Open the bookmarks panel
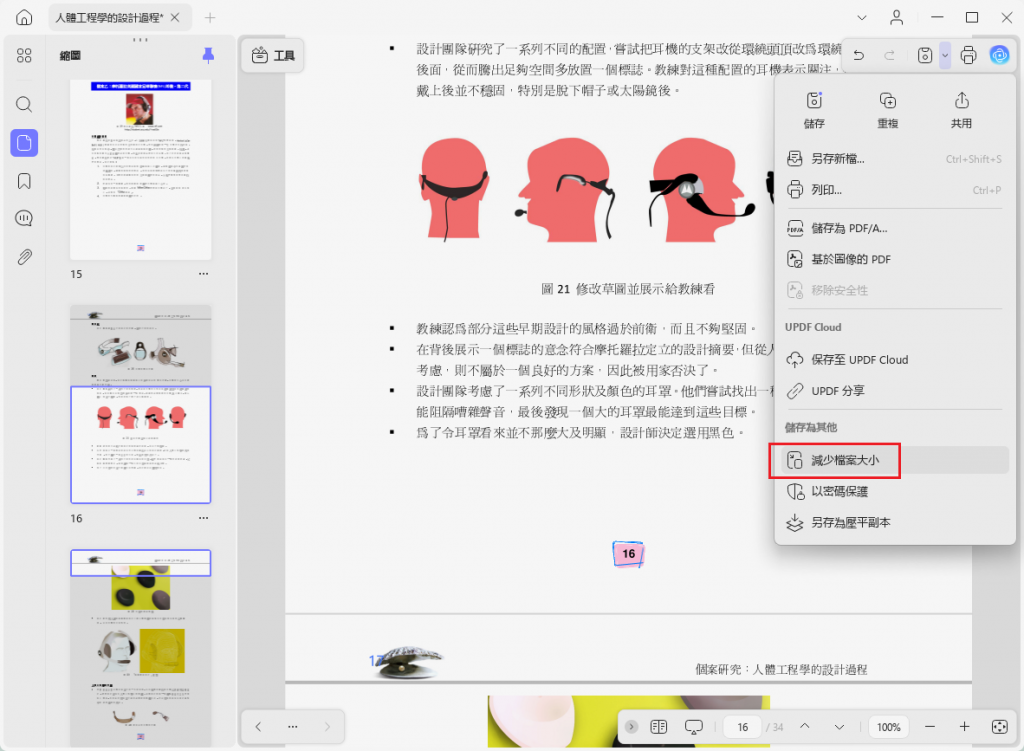Image resolution: width=1024 pixels, height=751 pixels. 24,181
